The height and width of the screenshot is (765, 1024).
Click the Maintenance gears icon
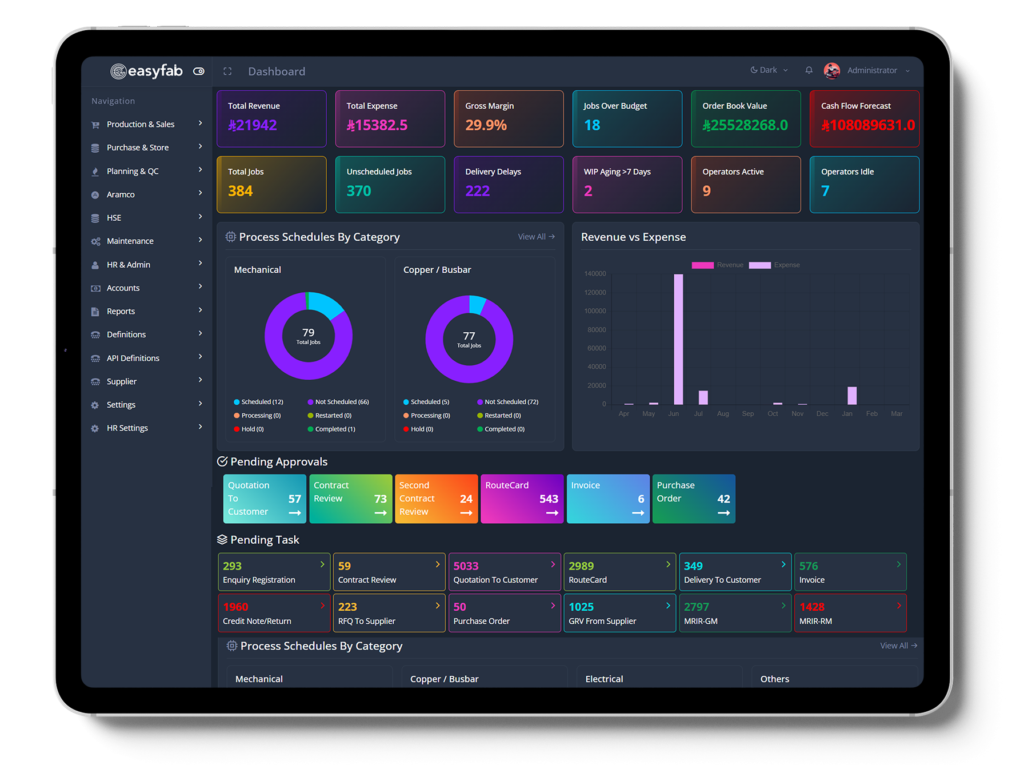95,241
